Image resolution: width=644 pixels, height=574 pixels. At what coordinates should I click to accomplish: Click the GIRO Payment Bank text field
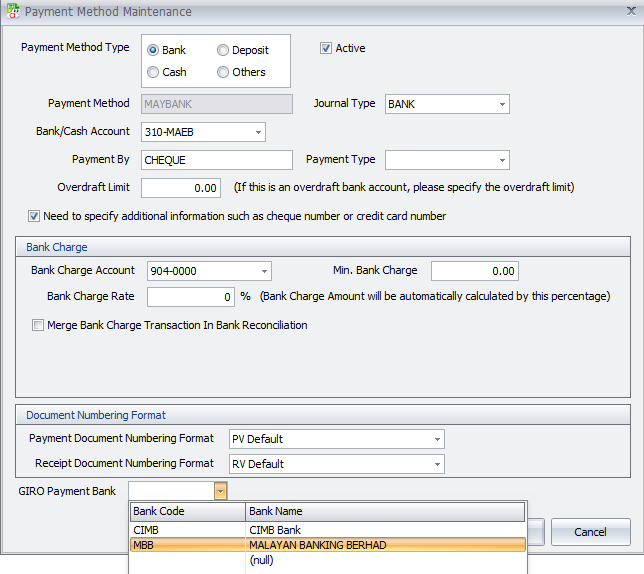point(172,491)
